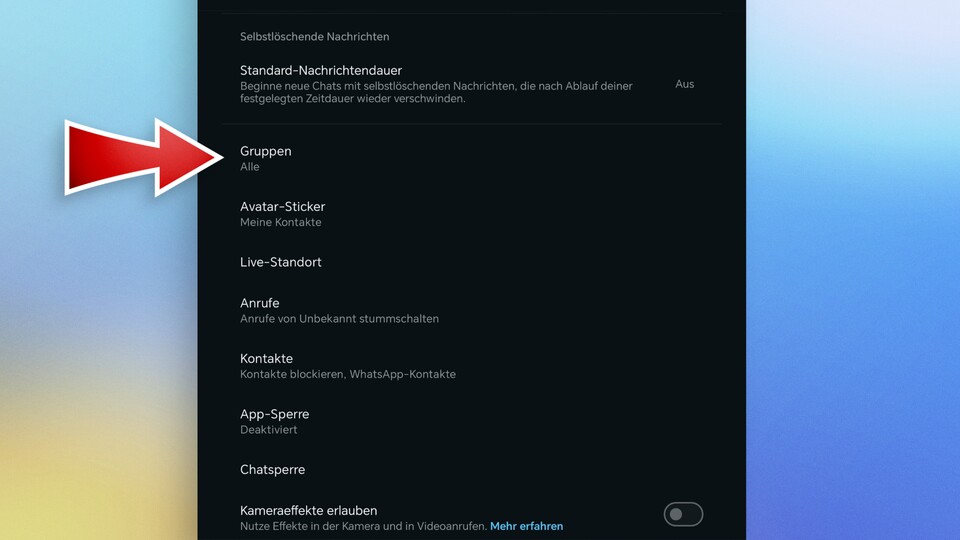The width and height of the screenshot is (960, 540).
Task: Open the Avatar-Sticker setting
Action: 282,207
